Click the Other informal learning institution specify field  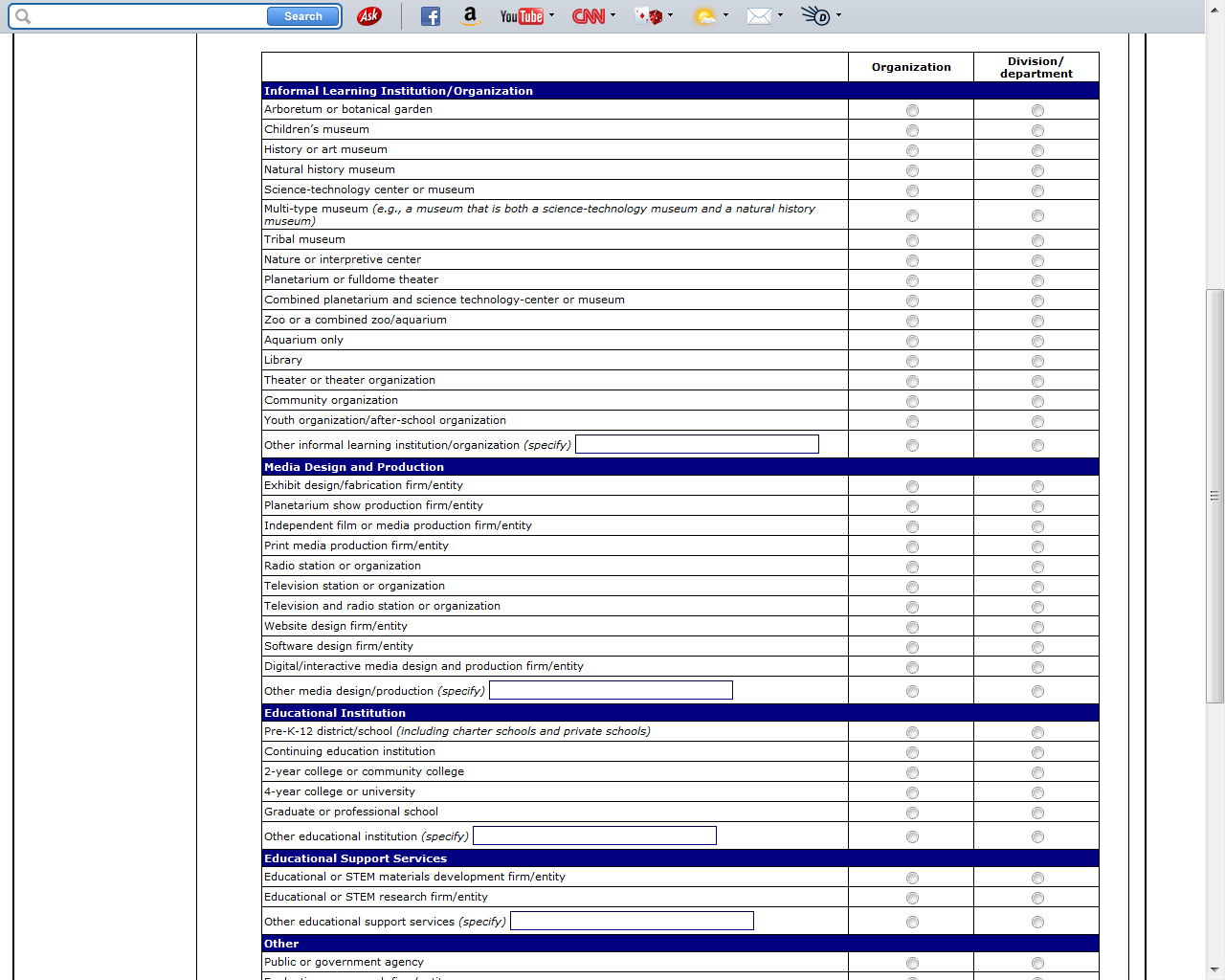697,444
